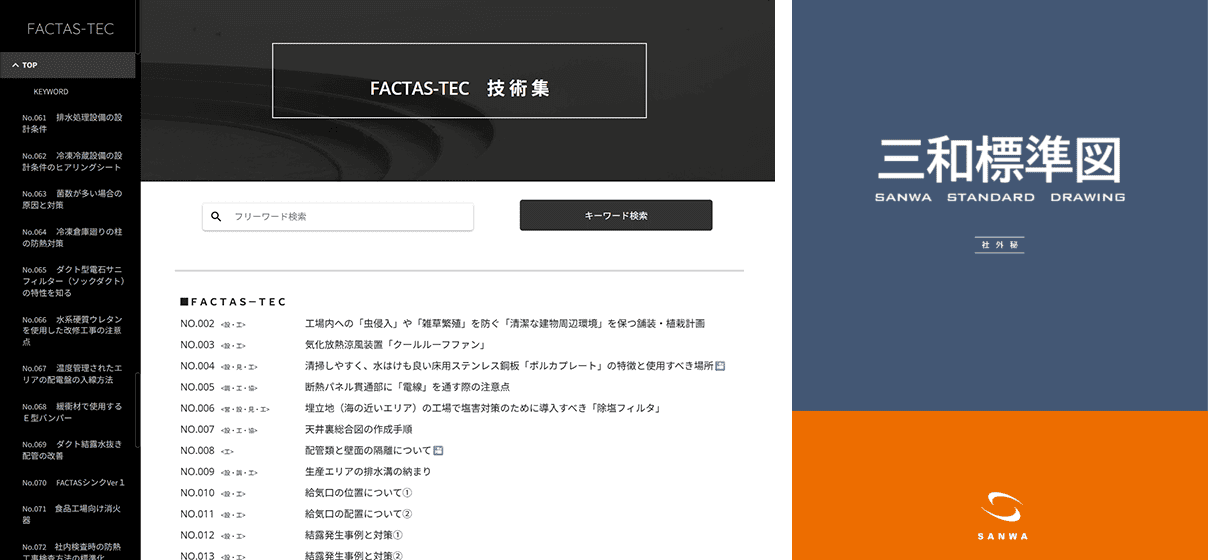This screenshot has width=1208, height=560.
Task: Open sidebar item No.065 ダクト型電石サニフィルター
Action: click(x=72, y=281)
